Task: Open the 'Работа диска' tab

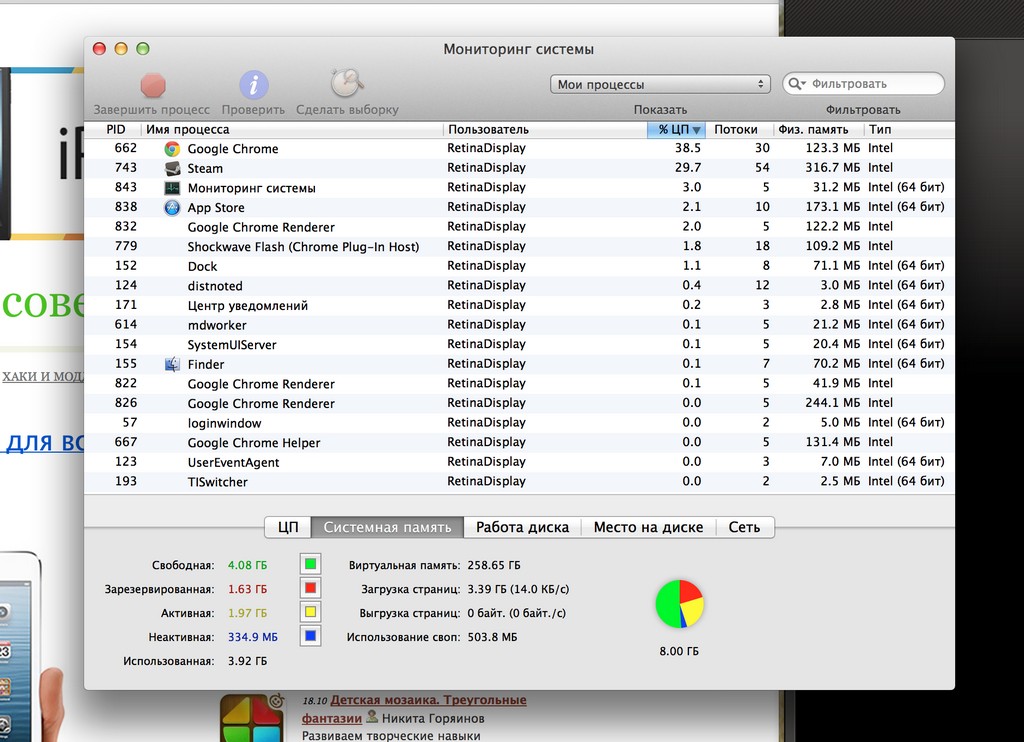Action: (x=522, y=527)
